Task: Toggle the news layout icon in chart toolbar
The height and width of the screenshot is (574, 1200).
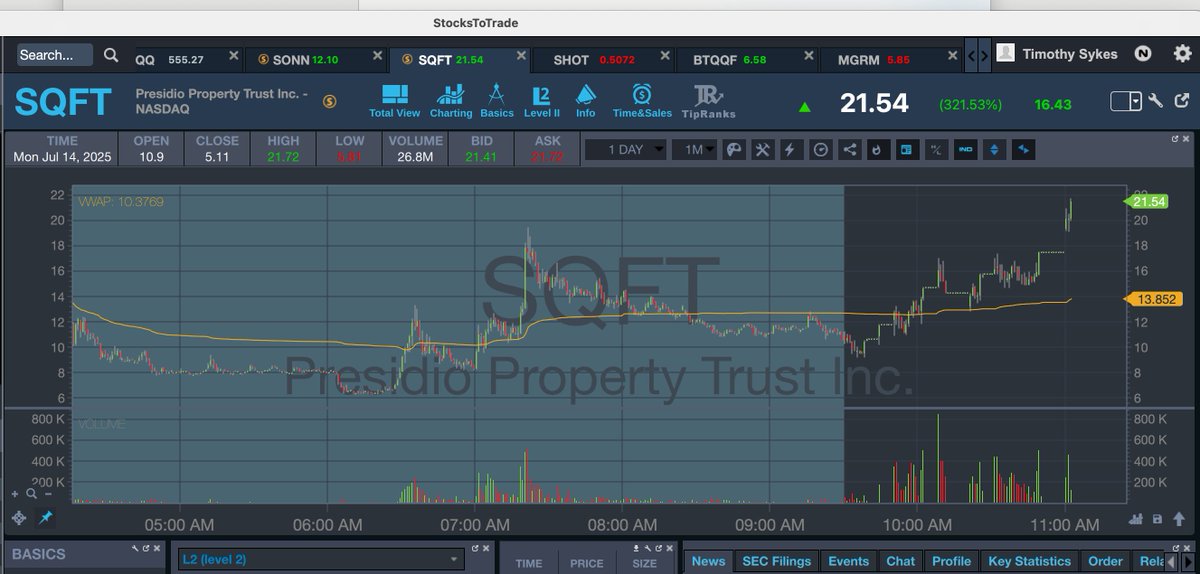Action: coord(907,150)
